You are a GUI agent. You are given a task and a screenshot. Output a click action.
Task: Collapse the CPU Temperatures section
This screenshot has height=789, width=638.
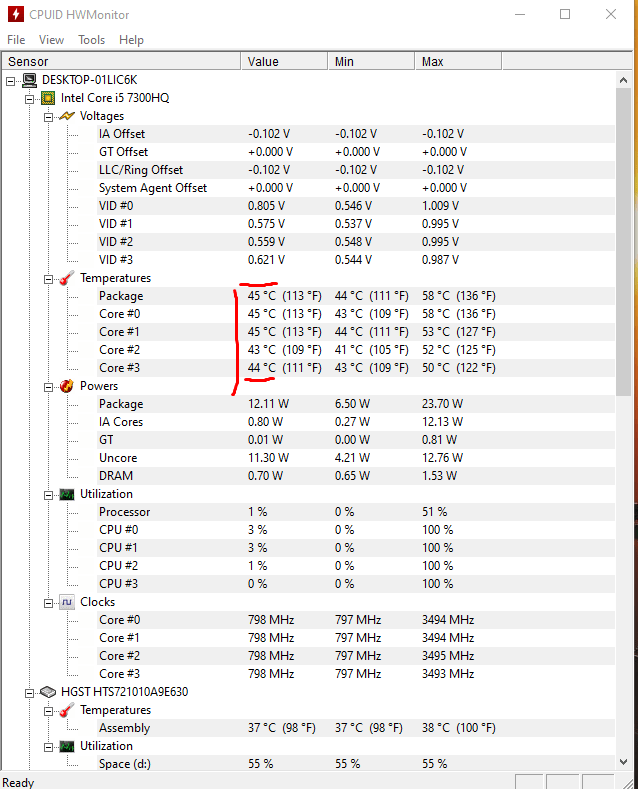point(49,279)
